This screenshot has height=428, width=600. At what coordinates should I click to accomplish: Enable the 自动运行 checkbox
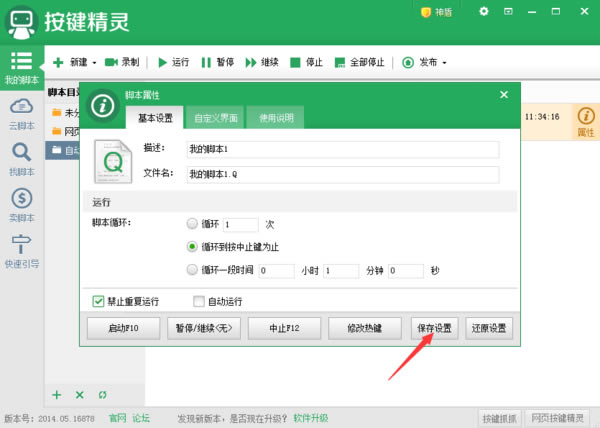pos(198,300)
